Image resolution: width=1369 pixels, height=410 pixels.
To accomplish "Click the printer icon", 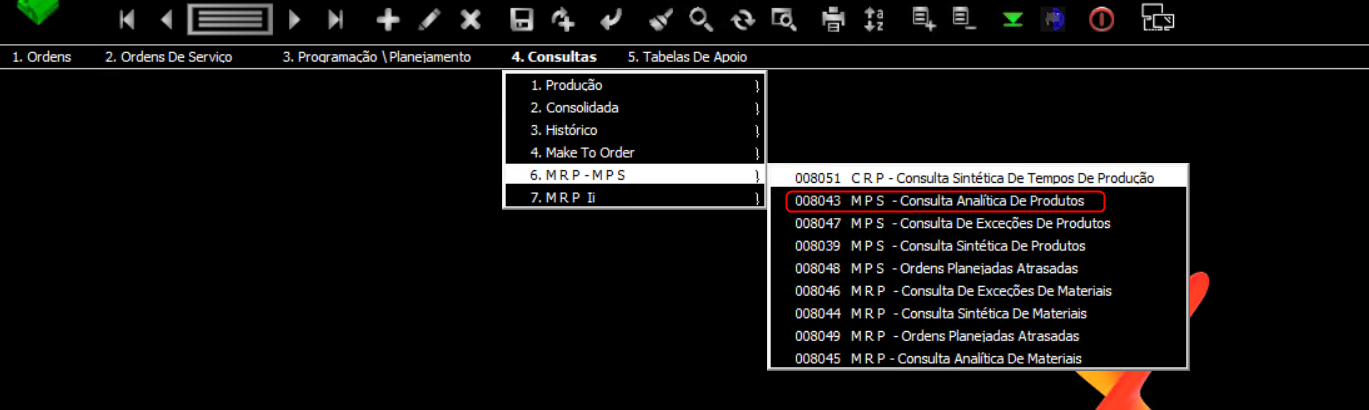I will [x=832, y=19].
